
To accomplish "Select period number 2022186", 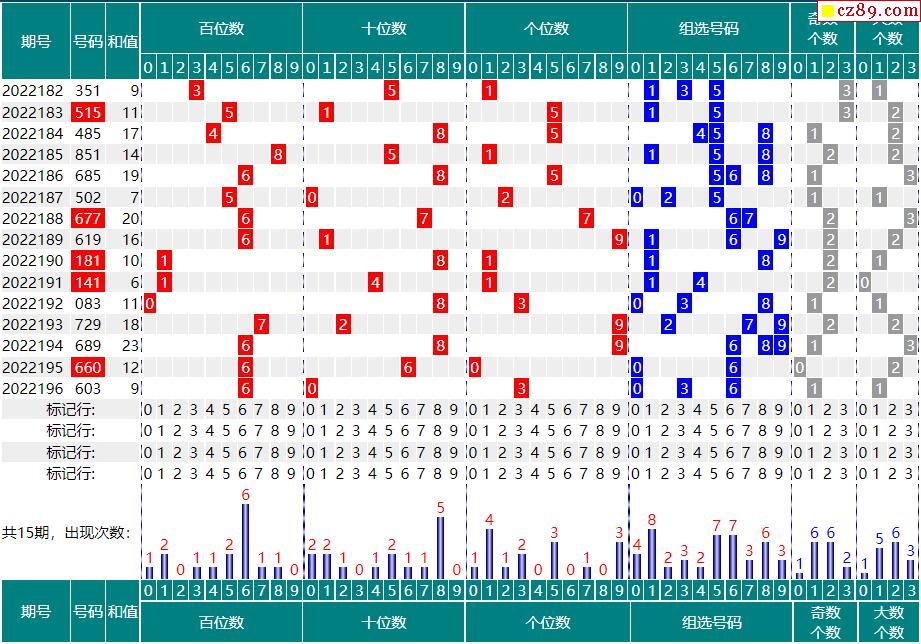I will click(x=32, y=176).
